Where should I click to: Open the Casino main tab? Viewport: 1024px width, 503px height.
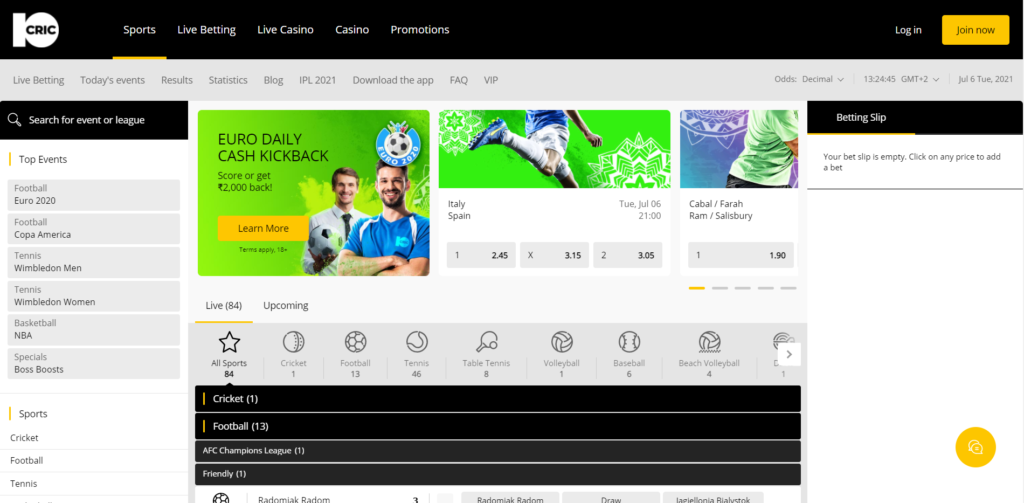[352, 29]
